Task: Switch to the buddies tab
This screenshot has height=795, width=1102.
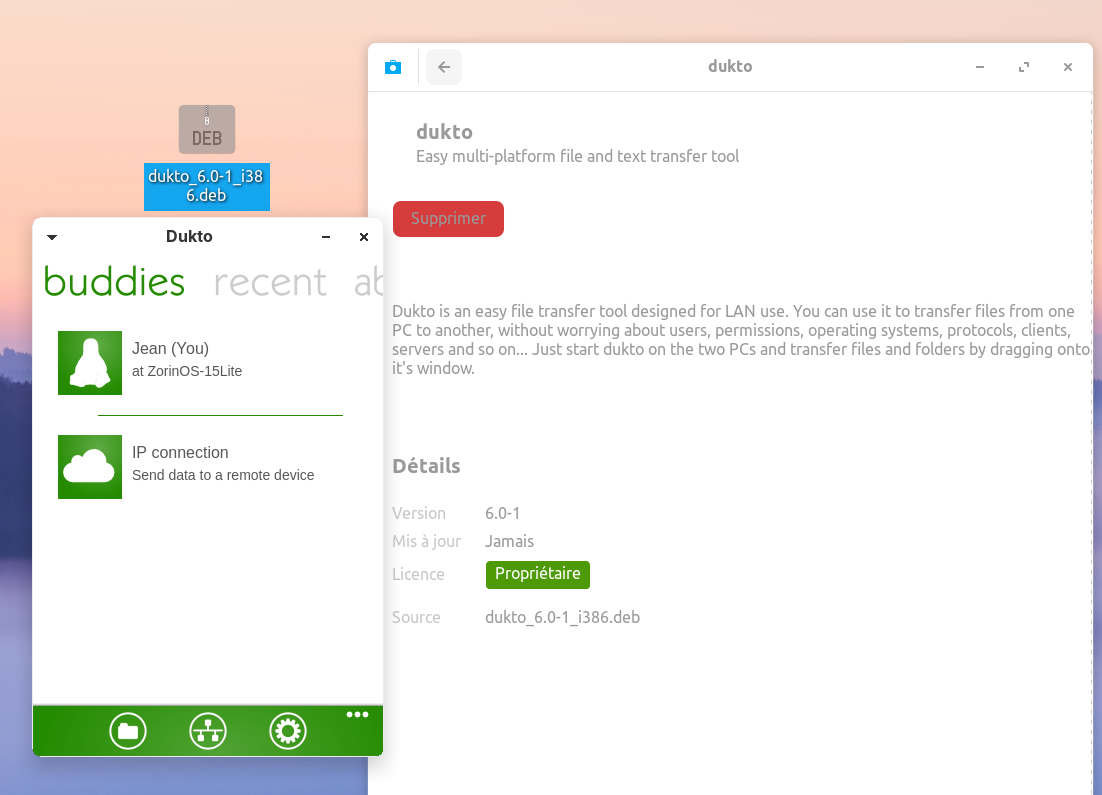Action: point(114,282)
